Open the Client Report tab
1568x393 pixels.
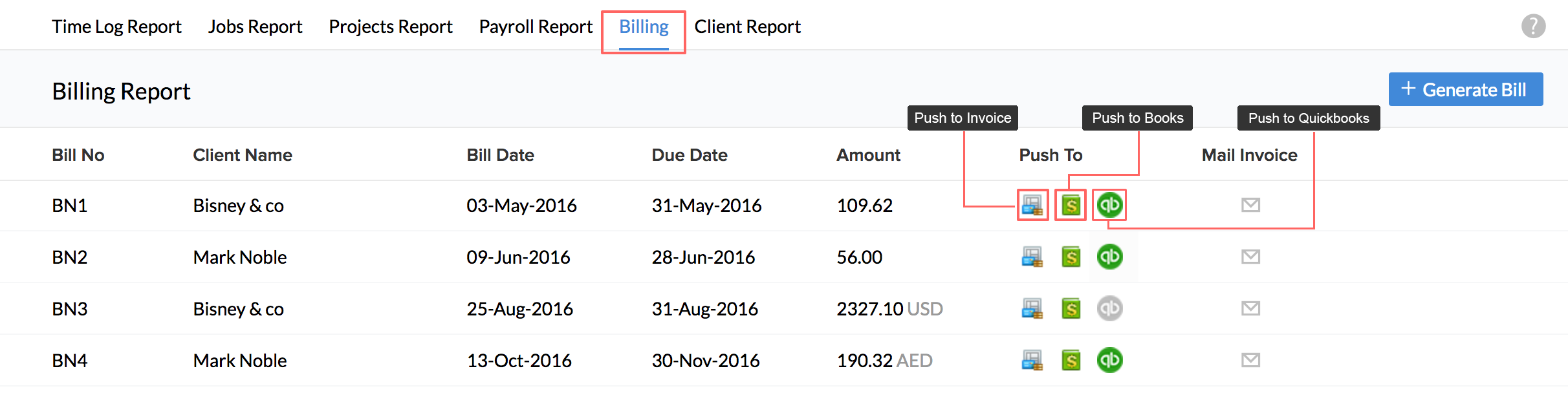(x=747, y=27)
